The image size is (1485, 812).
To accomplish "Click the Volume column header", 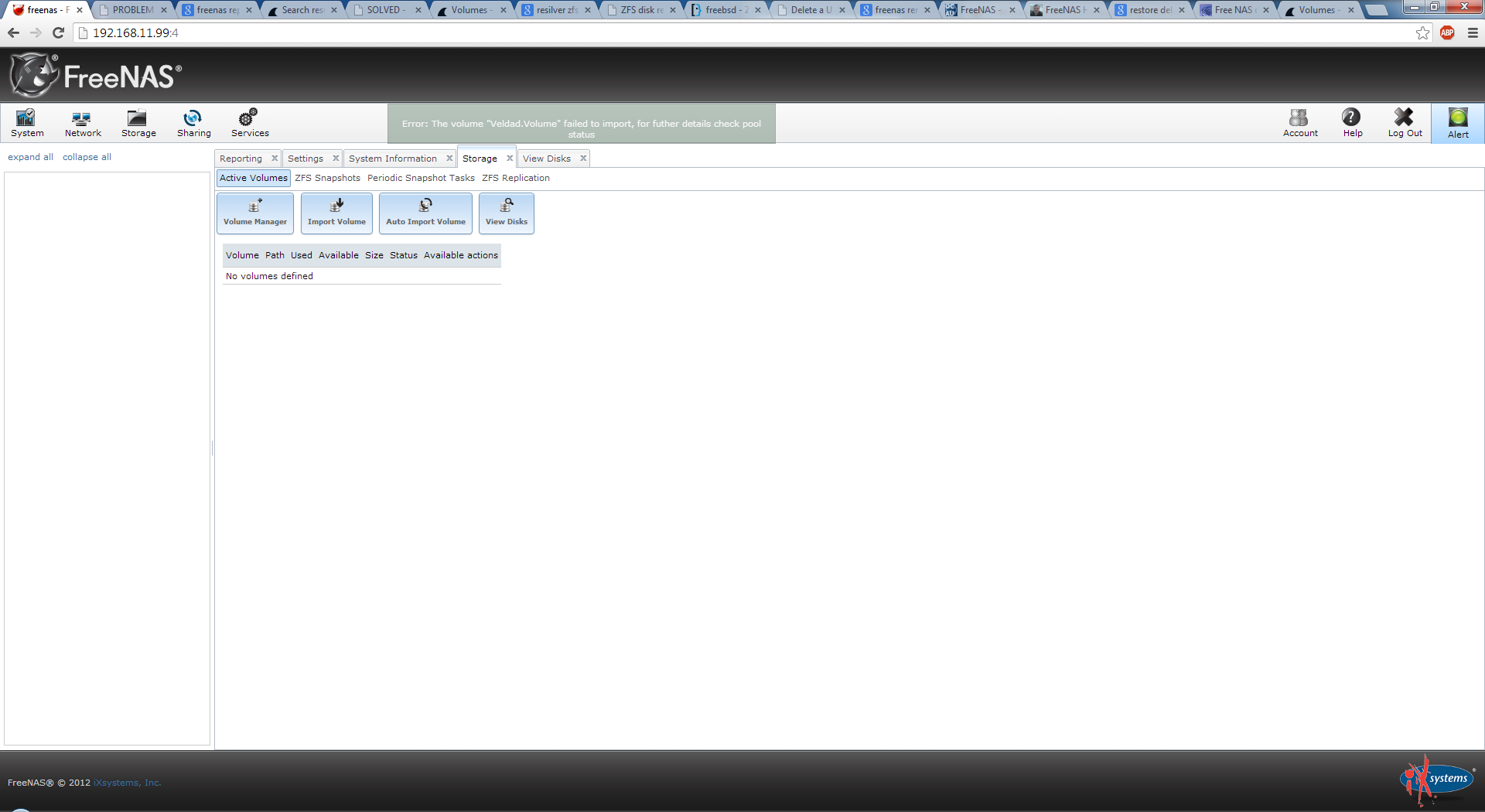I will click(242, 255).
